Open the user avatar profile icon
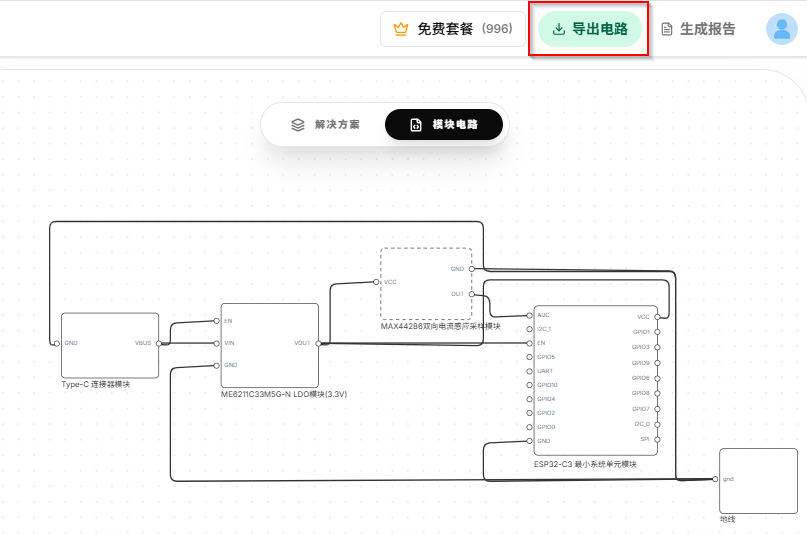The height and width of the screenshot is (534, 807). click(781, 29)
